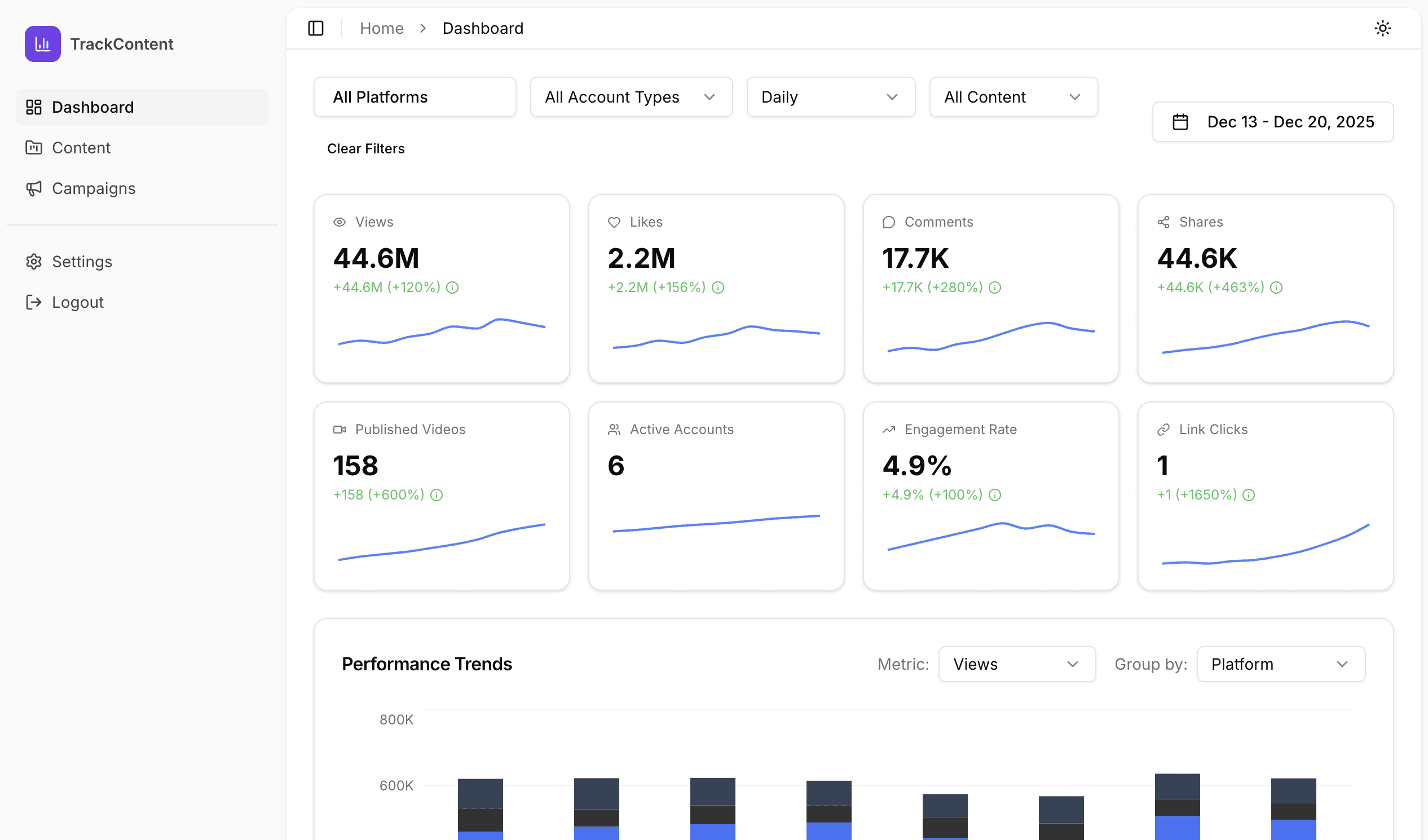Switch to light/dark theme via sun icon

click(x=1383, y=28)
